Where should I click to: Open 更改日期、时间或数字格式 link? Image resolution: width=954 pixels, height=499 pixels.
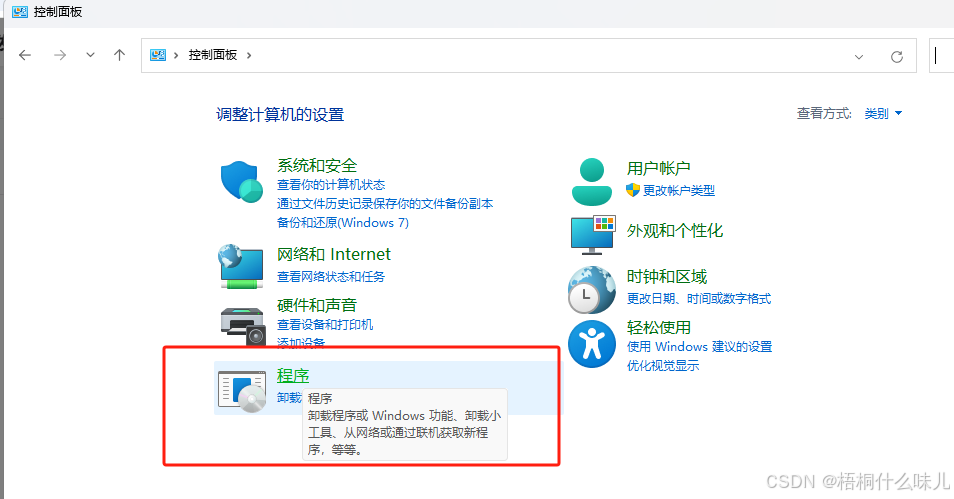coord(699,299)
